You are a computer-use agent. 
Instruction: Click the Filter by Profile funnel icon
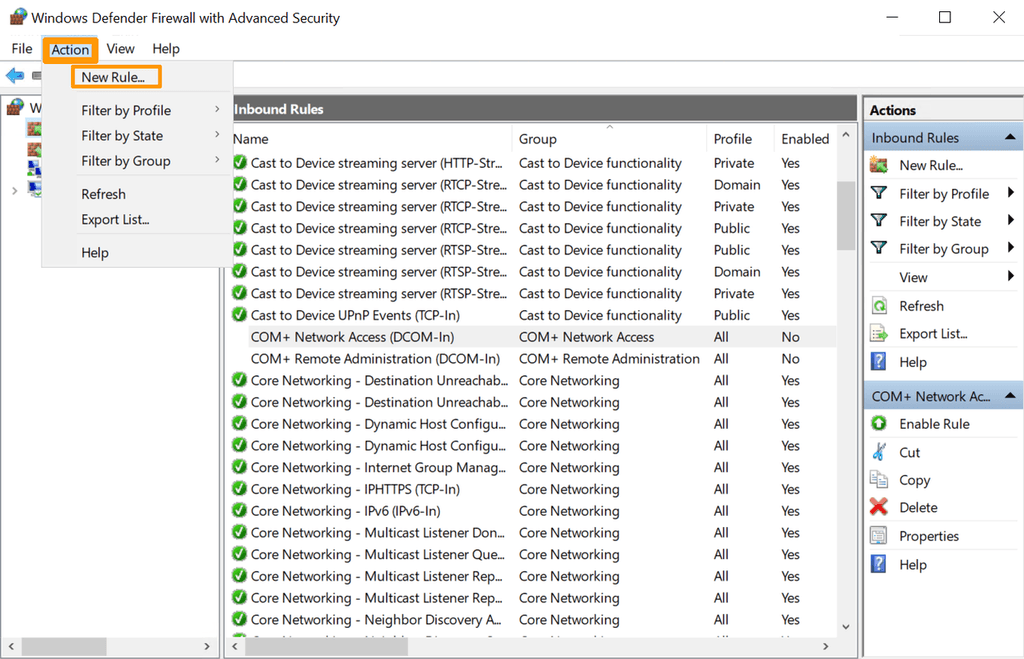878,193
